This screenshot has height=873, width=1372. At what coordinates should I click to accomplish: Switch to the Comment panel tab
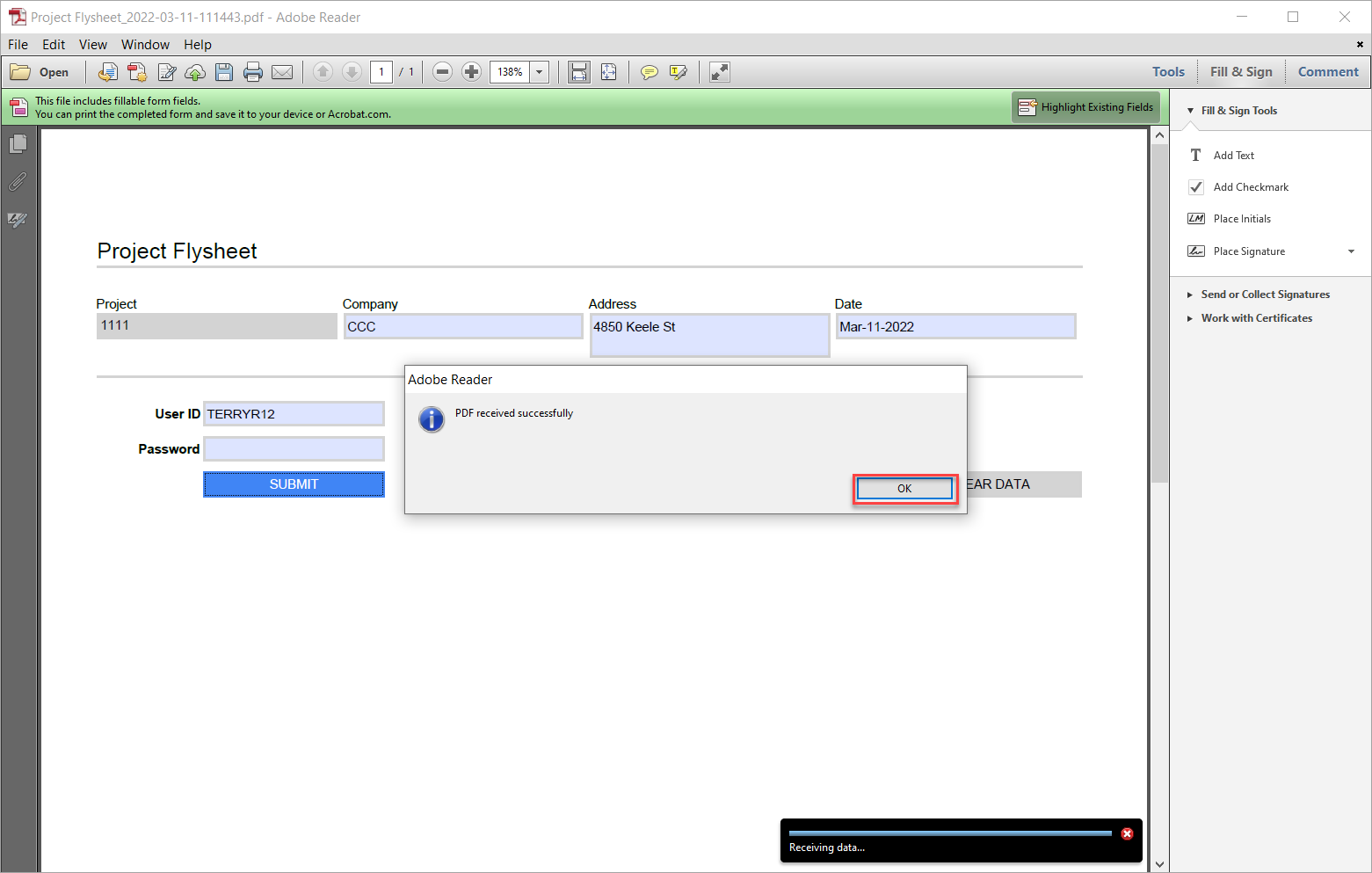coord(1328,71)
